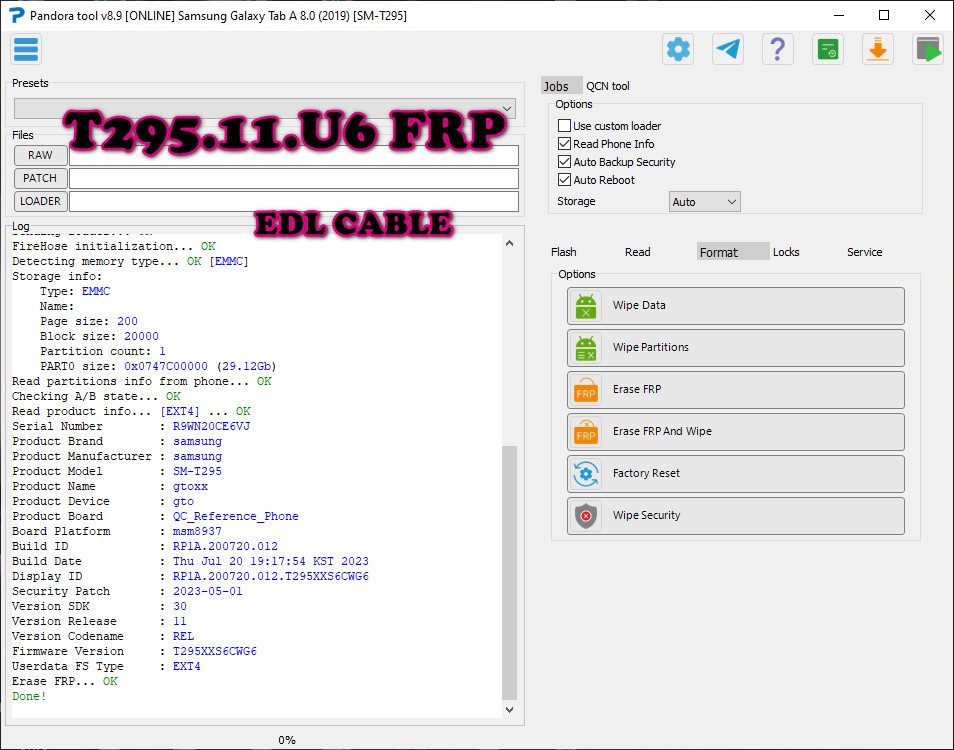Click the green history card icon
Image resolution: width=954 pixels, height=750 pixels.
tap(827, 48)
